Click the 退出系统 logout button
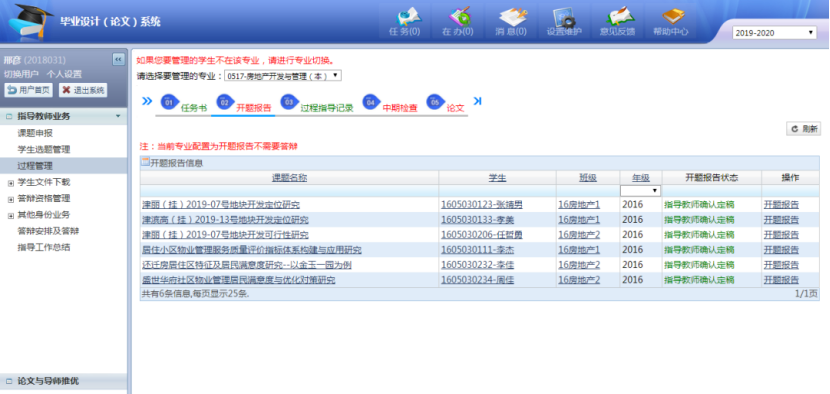 click(83, 90)
